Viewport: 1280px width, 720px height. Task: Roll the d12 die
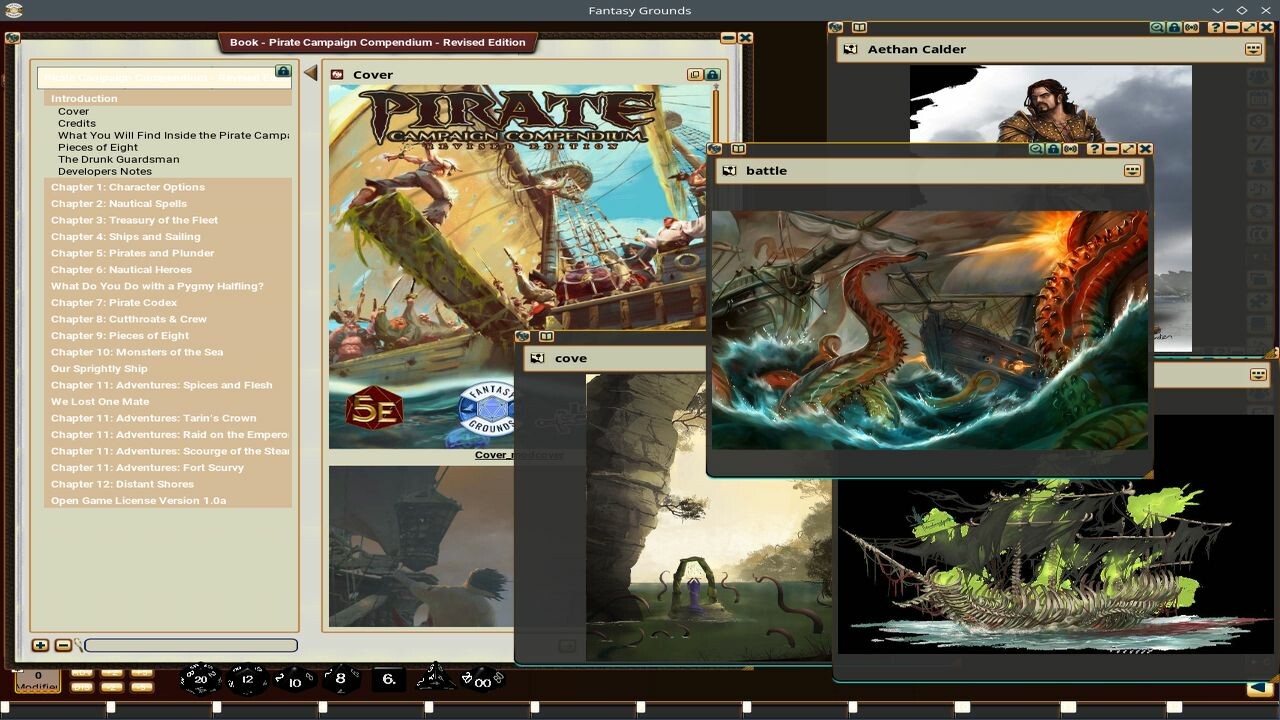[247, 680]
